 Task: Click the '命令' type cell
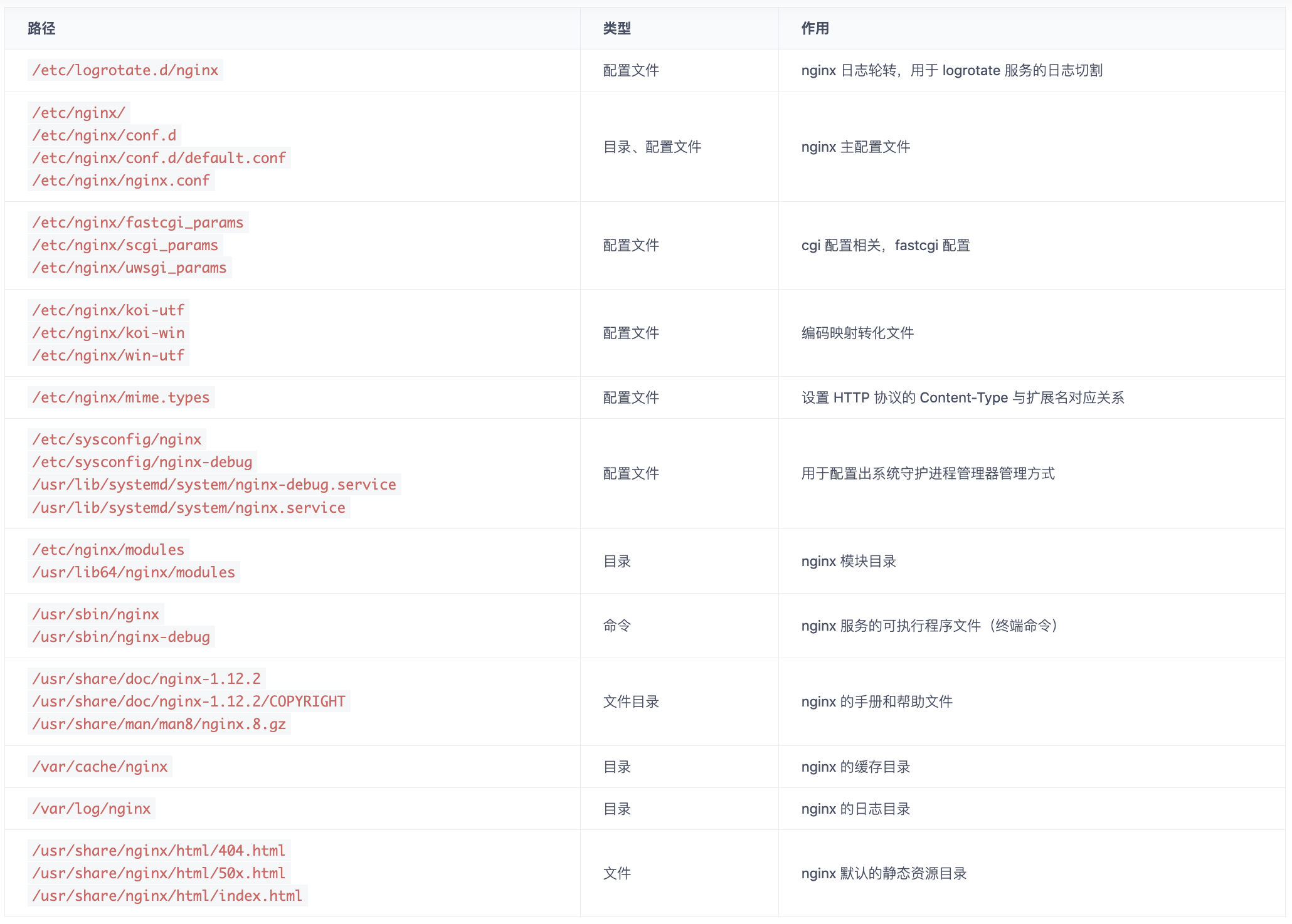click(x=617, y=626)
